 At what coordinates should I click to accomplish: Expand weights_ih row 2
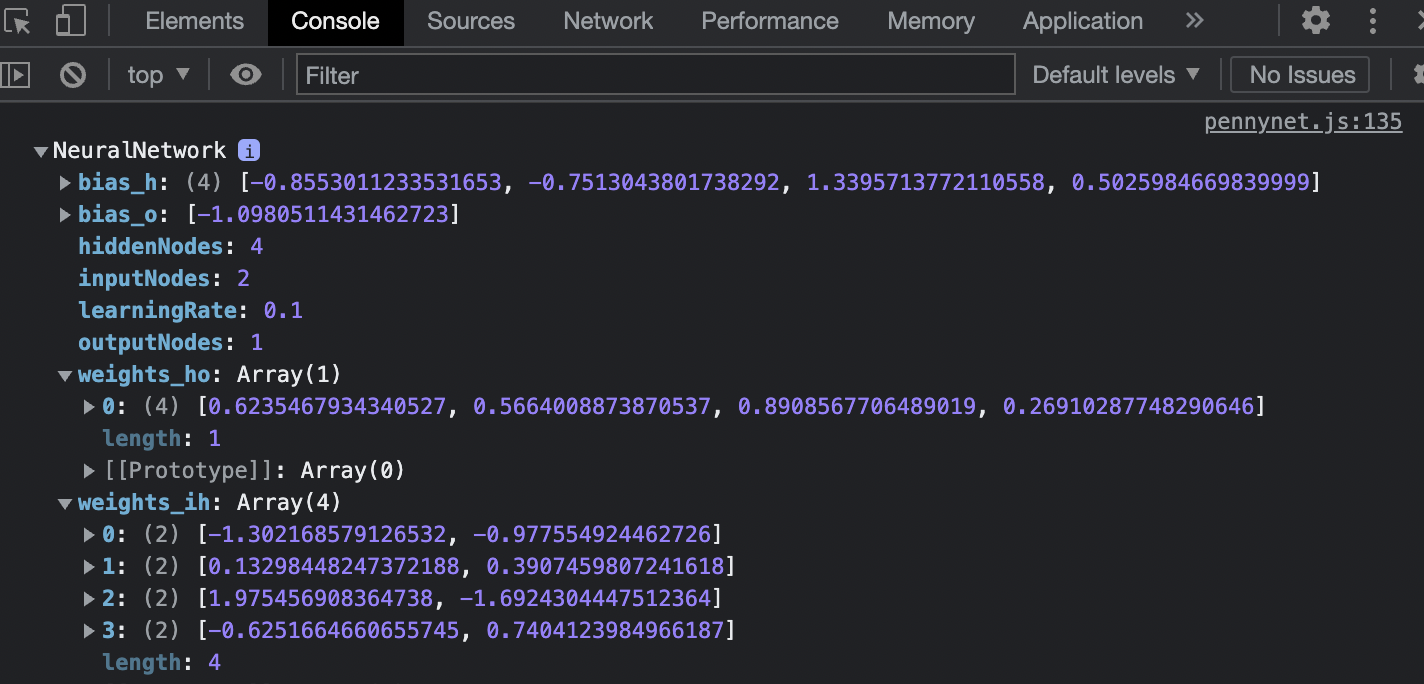[x=90, y=599]
